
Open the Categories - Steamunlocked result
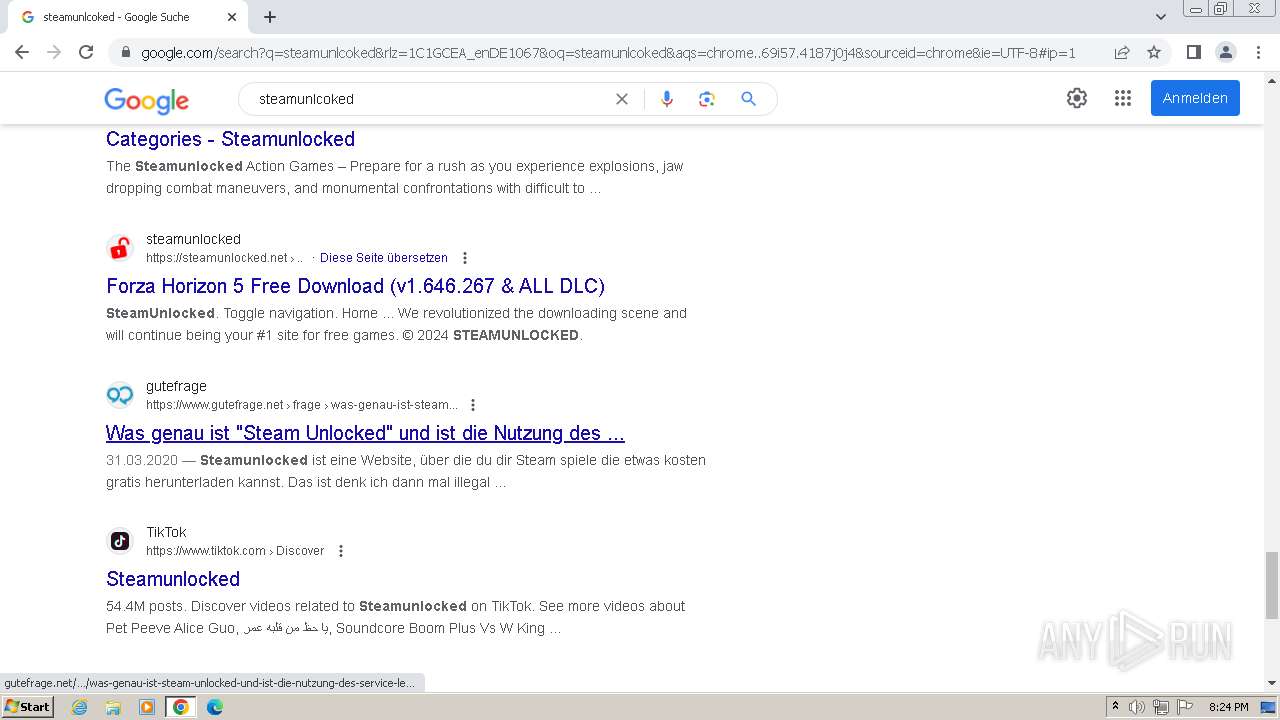tap(230, 139)
